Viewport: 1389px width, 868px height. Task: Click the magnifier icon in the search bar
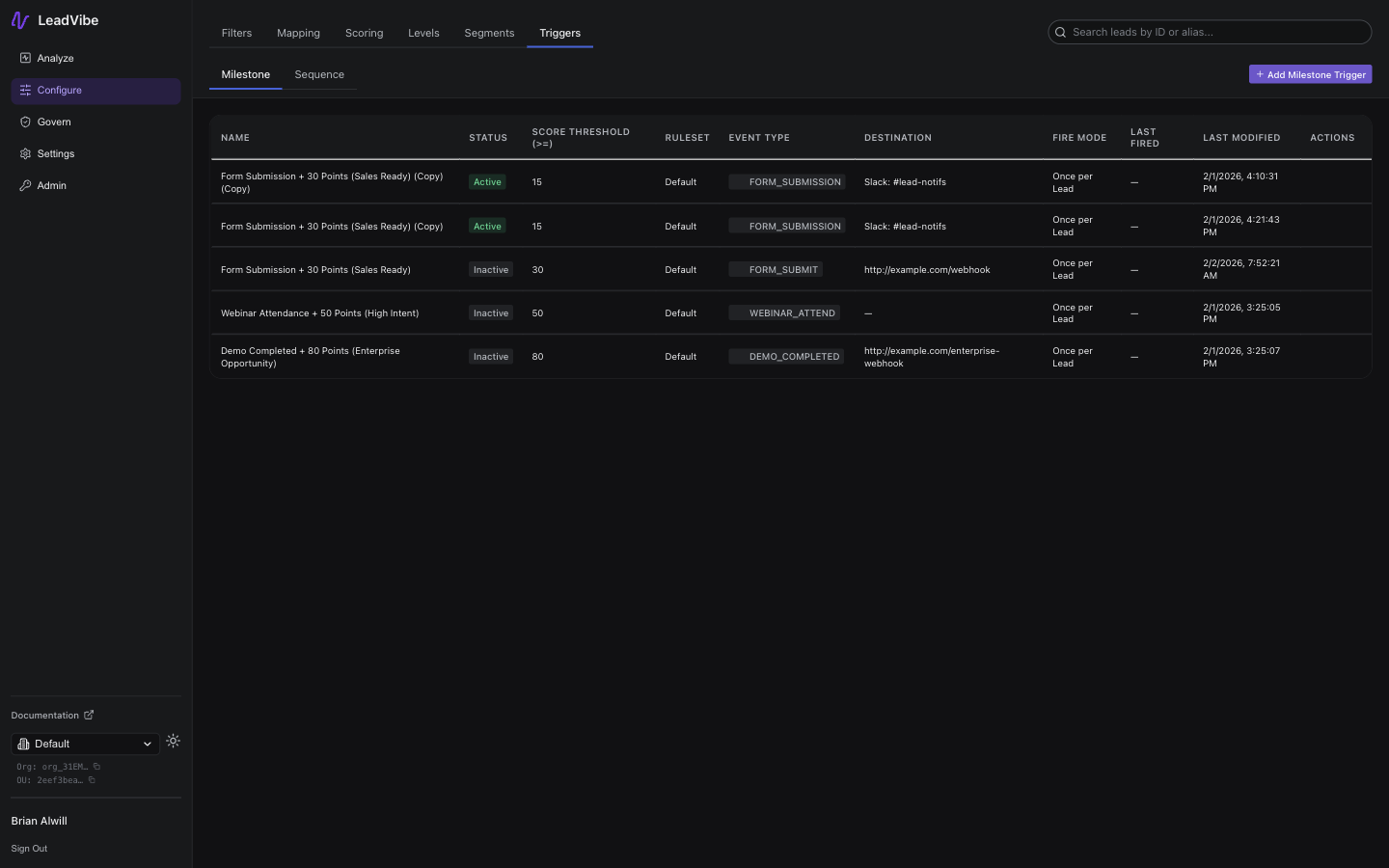pos(1060,32)
